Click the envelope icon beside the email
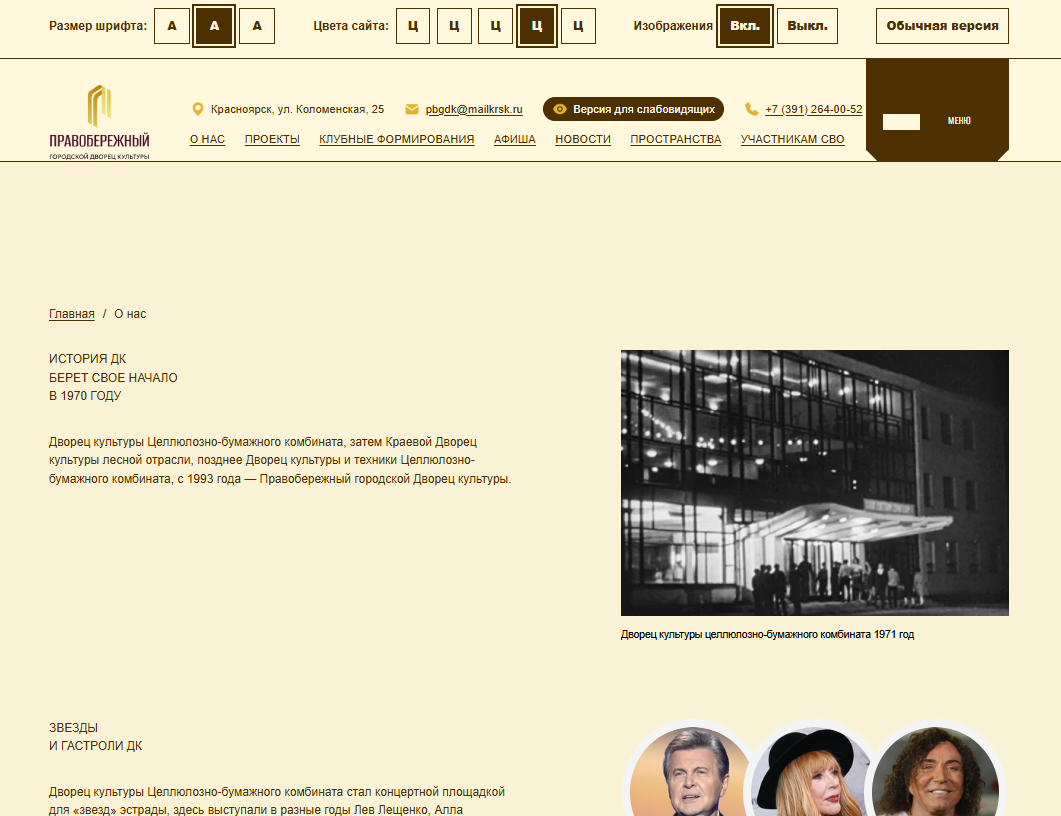The image size is (1061, 816). pyautogui.click(x=411, y=109)
